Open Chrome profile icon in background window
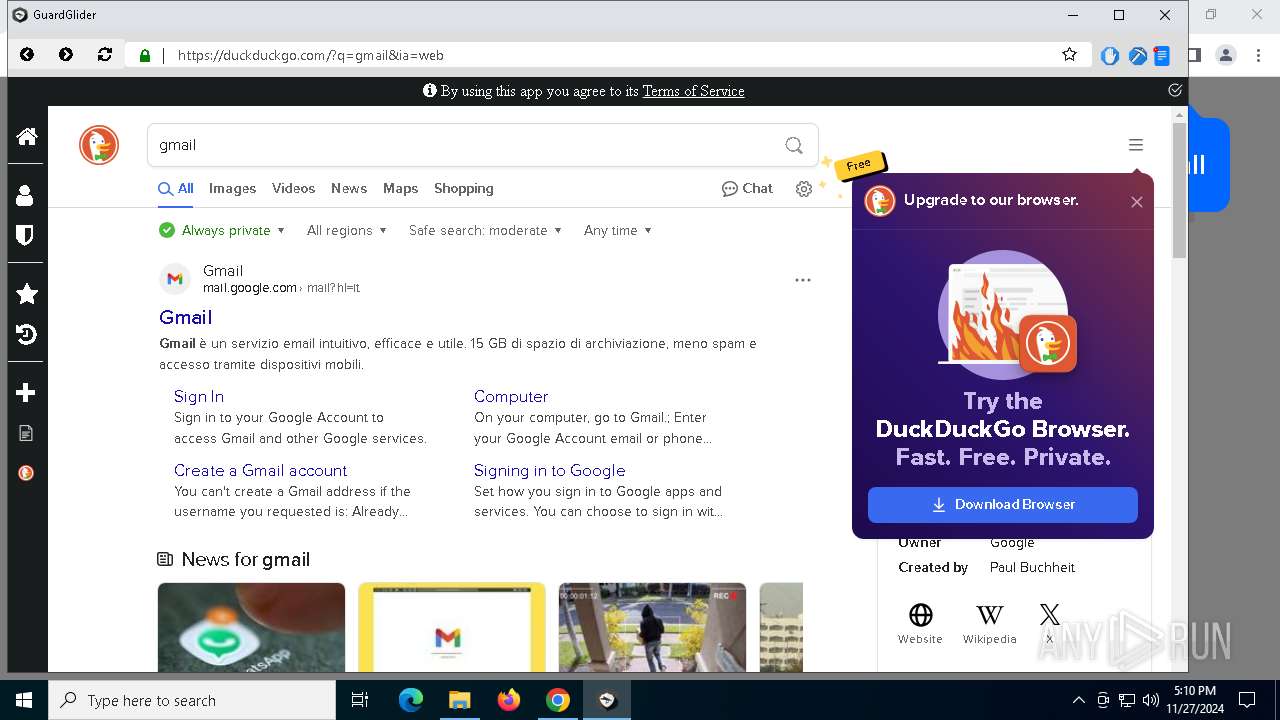The image size is (1280, 720). click(x=1226, y=55)
